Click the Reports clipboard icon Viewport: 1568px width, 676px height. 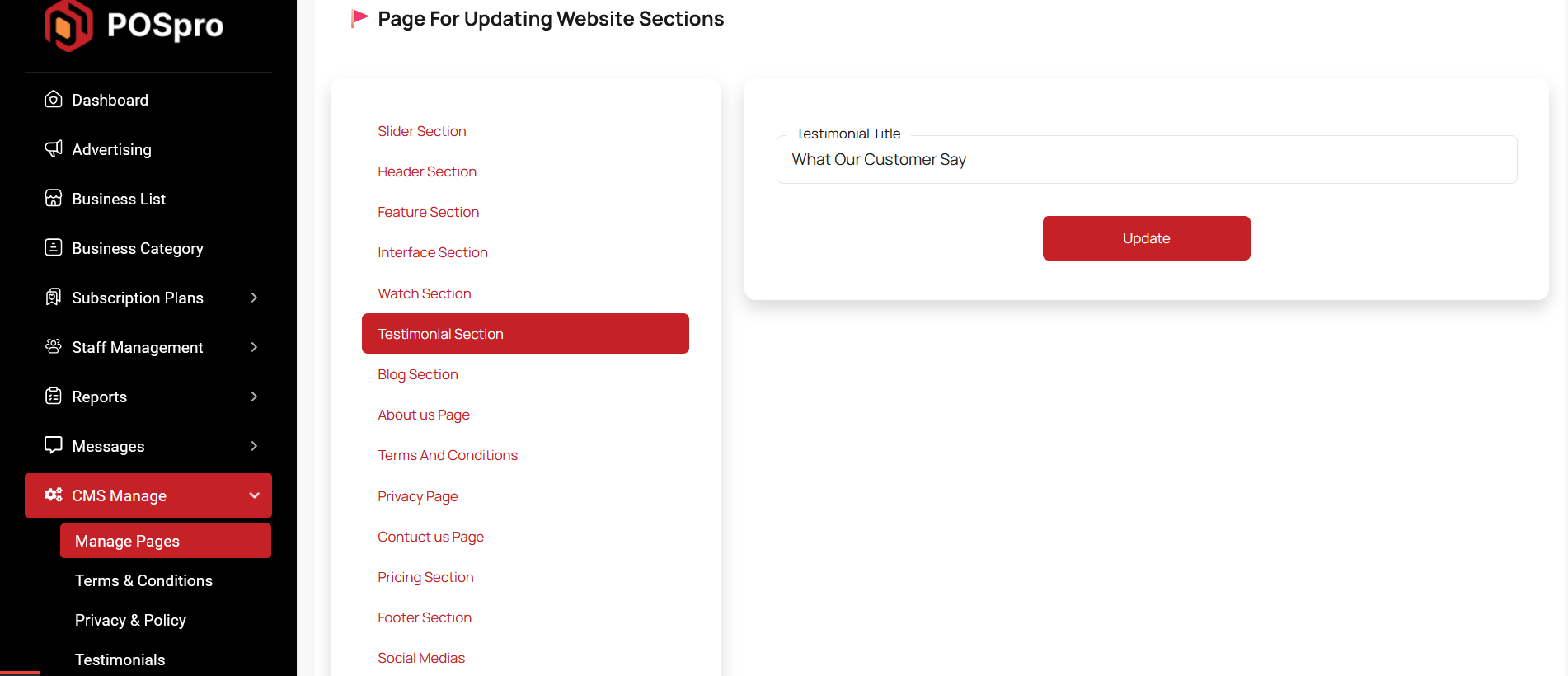point(54,396)
